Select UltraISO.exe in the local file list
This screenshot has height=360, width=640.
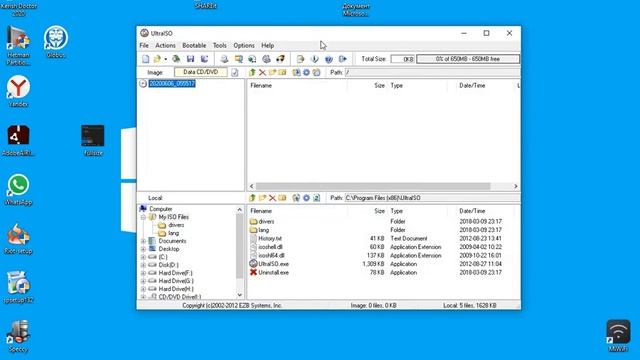[273, 264]
